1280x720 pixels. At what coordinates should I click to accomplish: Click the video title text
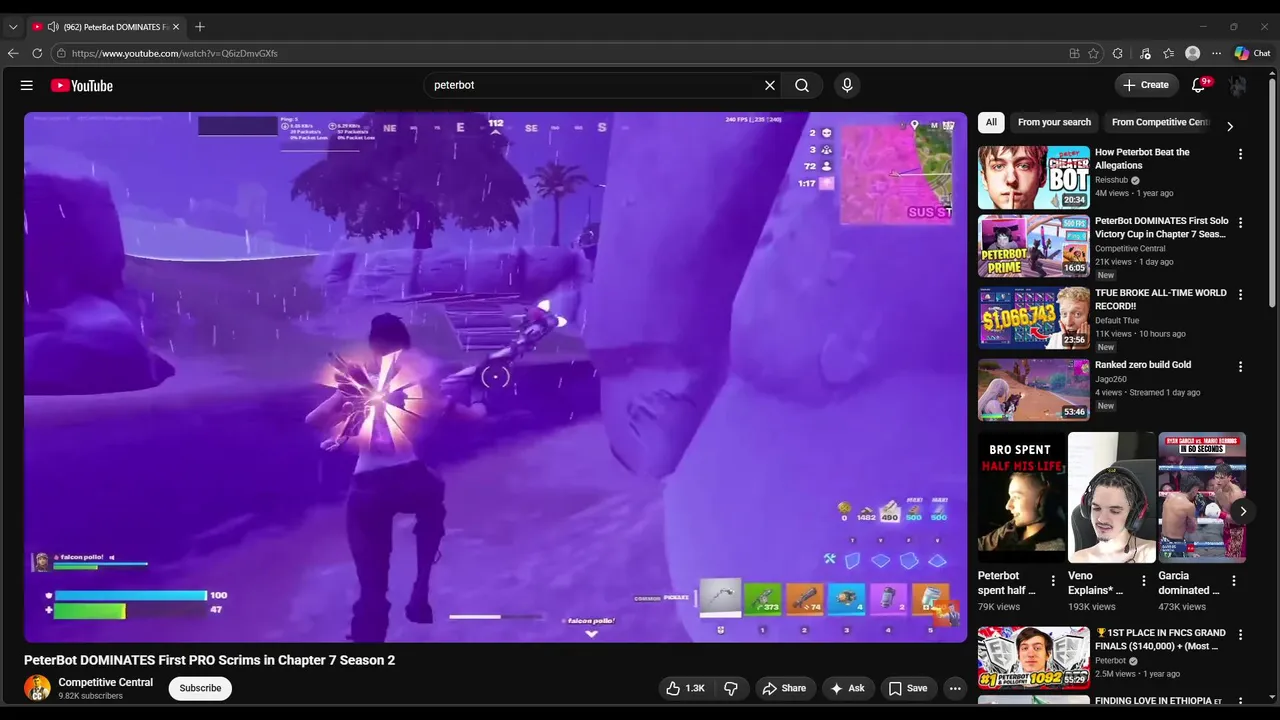(209, 660)
